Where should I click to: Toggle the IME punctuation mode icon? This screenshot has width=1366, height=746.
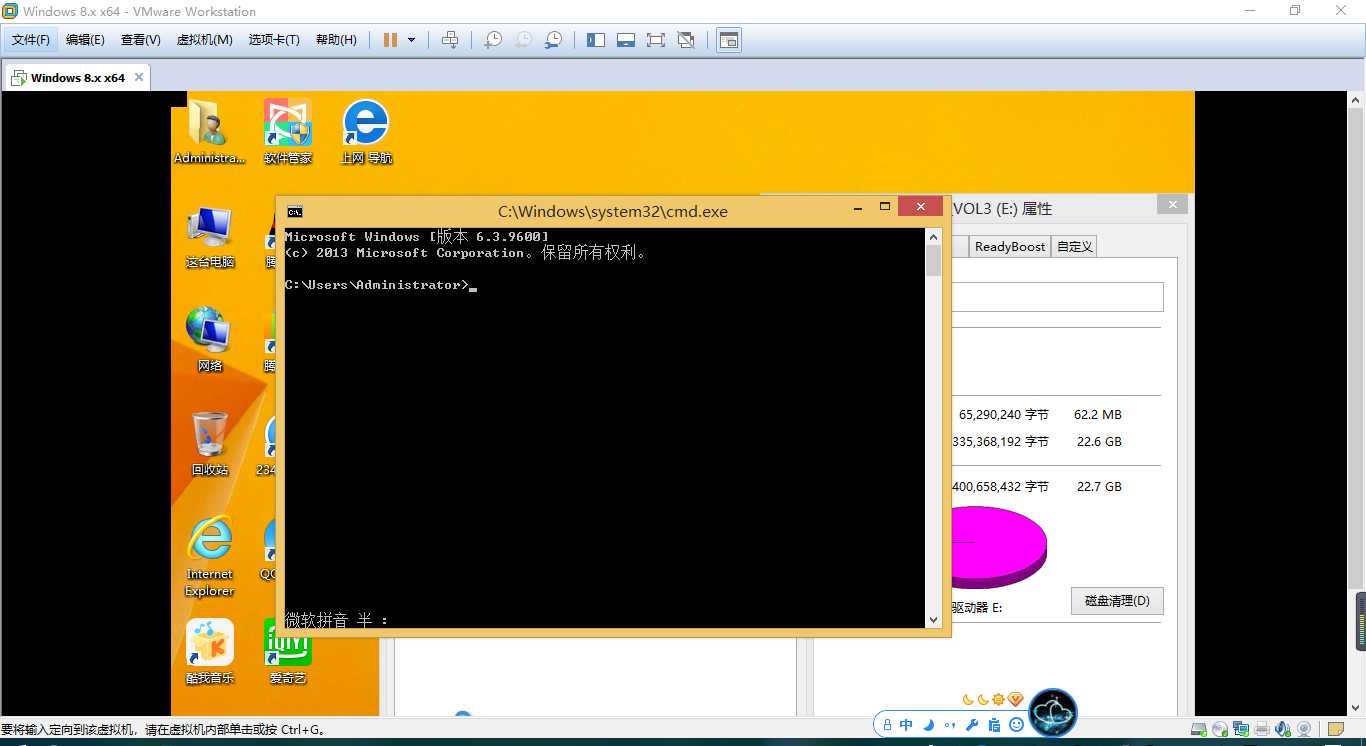click(950, 725)
